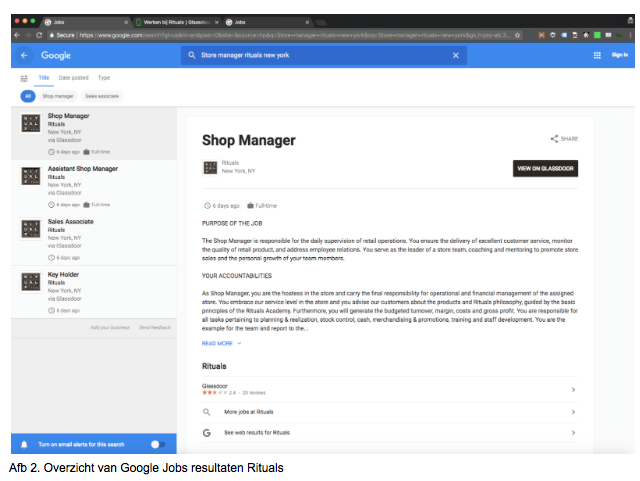Click the search field text
The width and height of the screenshot is (640, 481).
[x=245, y=55]
